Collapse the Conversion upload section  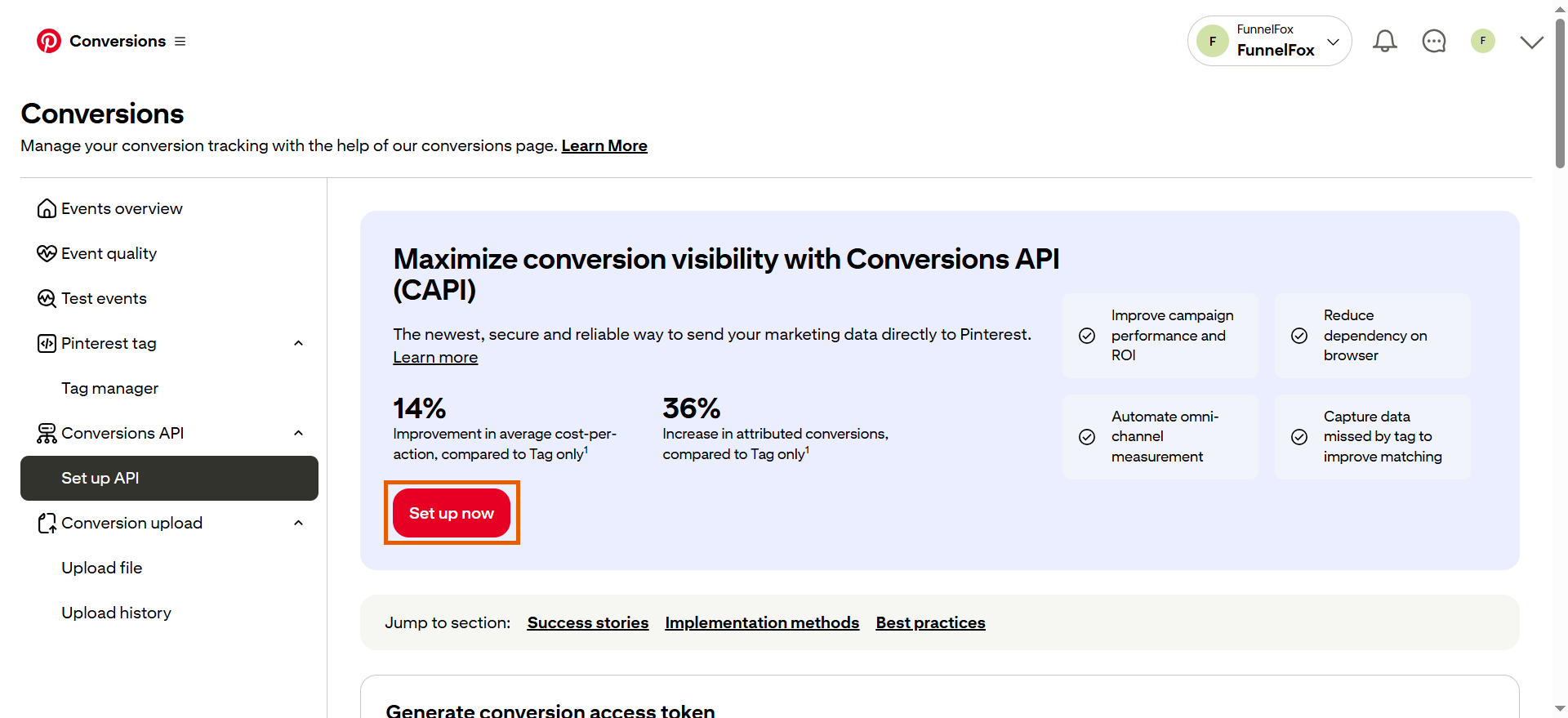point(298,524)
